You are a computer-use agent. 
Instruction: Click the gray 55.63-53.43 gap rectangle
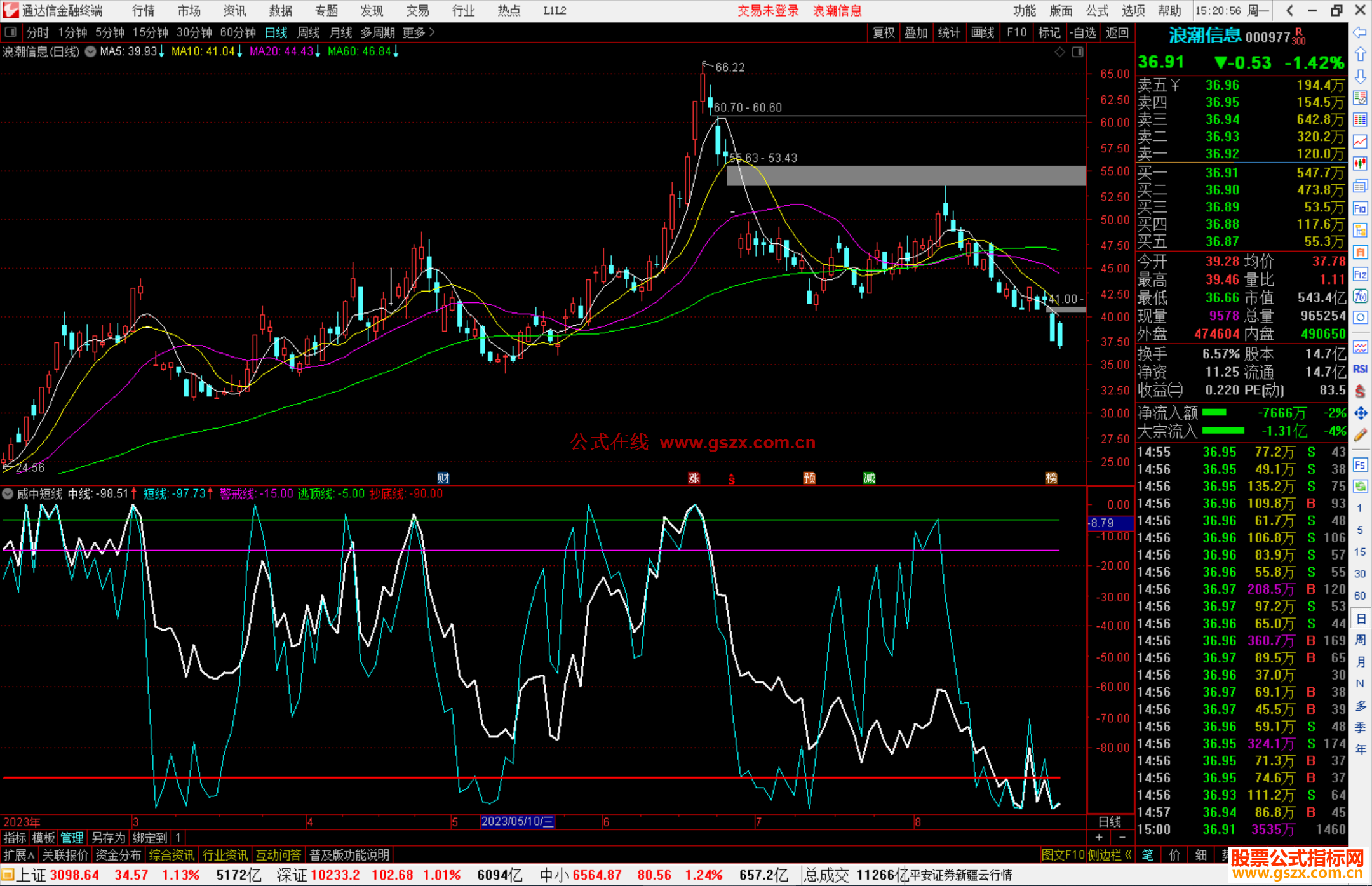click(906, 176)
